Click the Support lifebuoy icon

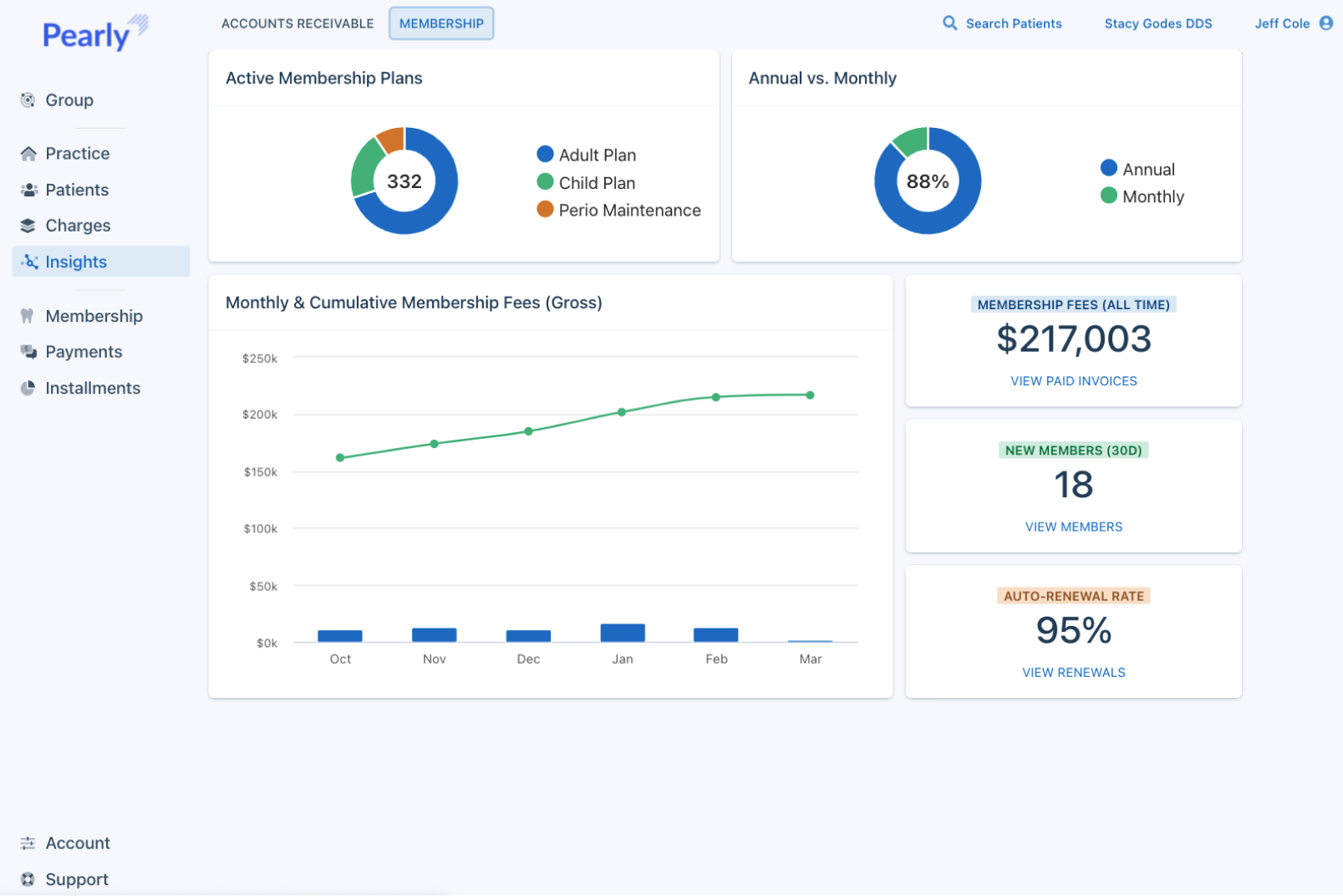(x=28, y=879)
